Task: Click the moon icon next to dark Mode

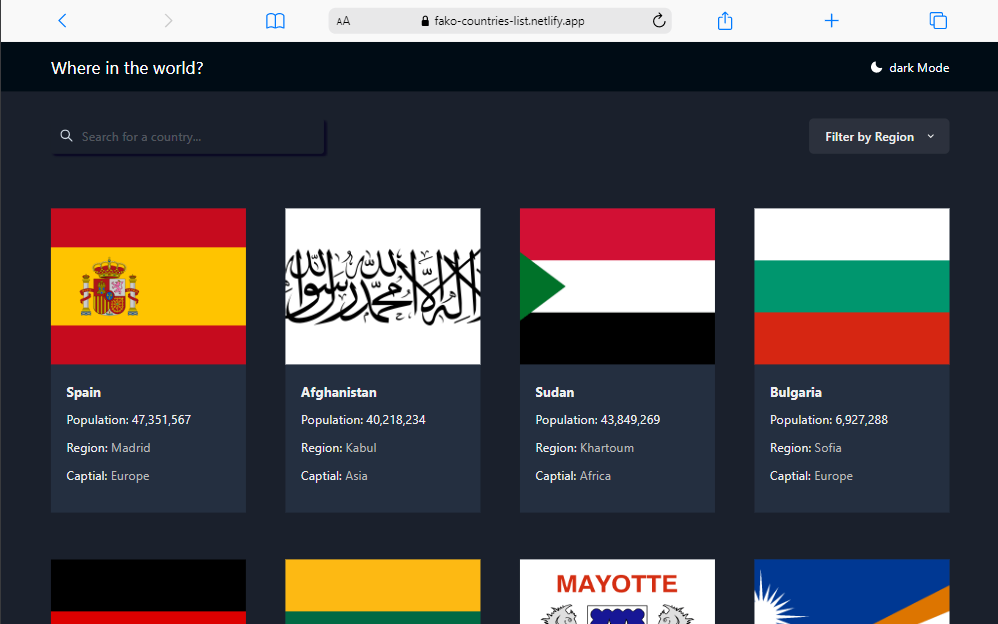Action: click(x=876, y=67)
